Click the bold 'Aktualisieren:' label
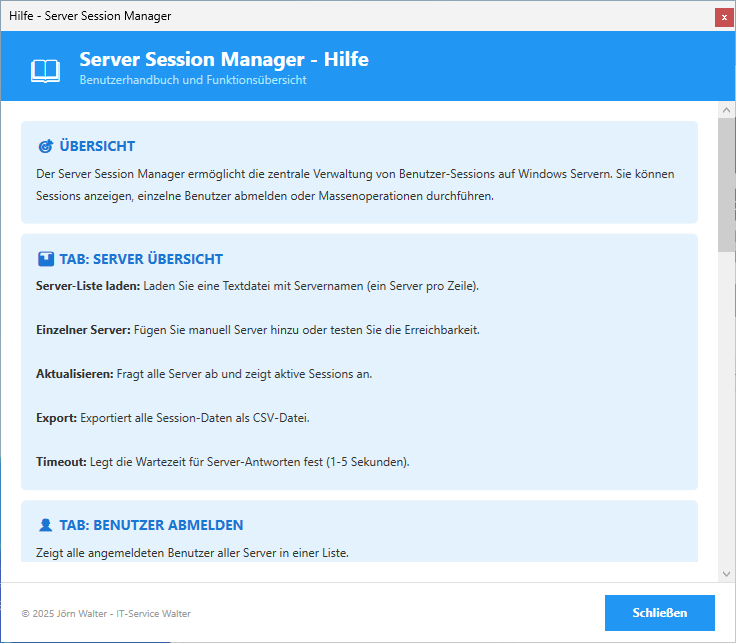736x643 pixels. click(x=74, y=374)
